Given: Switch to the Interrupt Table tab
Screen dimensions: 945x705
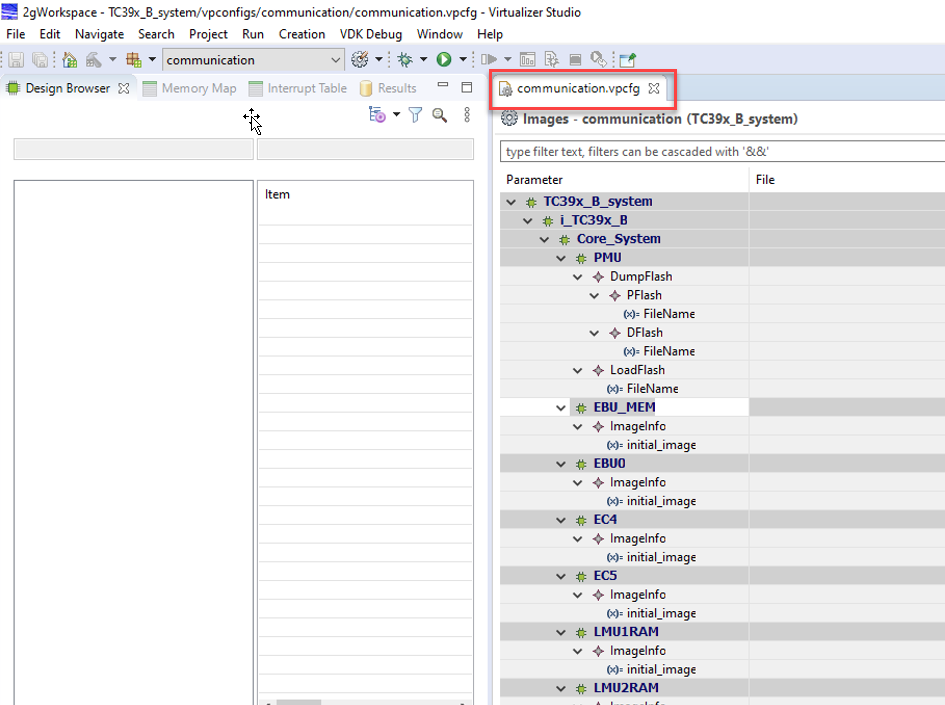Looking at the screenshot, I should pyautogui.click(x=306, y=88).
